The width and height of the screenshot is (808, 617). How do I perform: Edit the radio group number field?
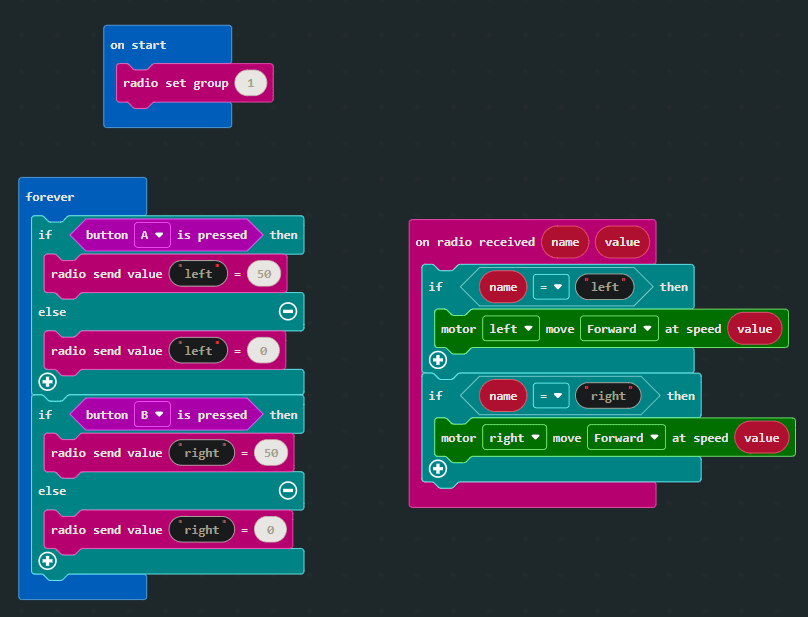point(251,83)
